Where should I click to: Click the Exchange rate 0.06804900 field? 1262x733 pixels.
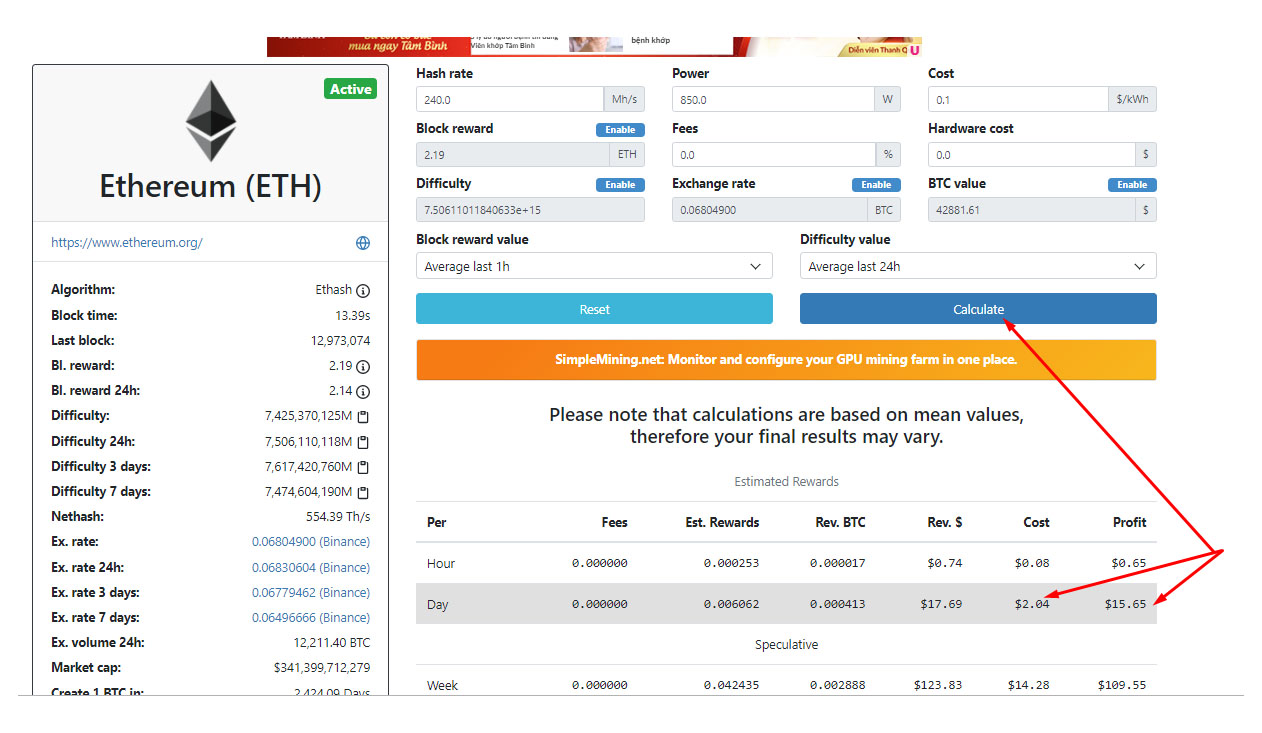tap(769, 210)
